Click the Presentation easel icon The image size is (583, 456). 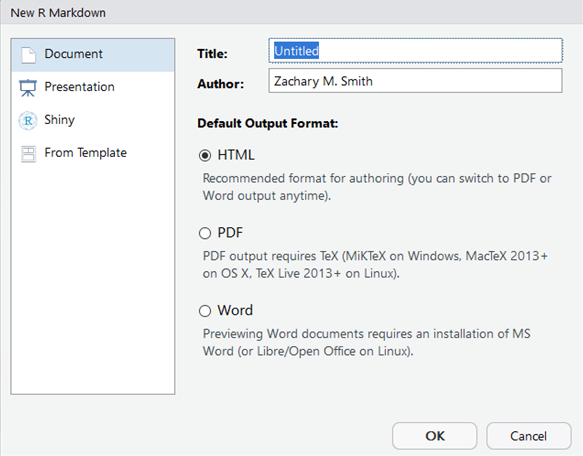click(x=28, y=88)
